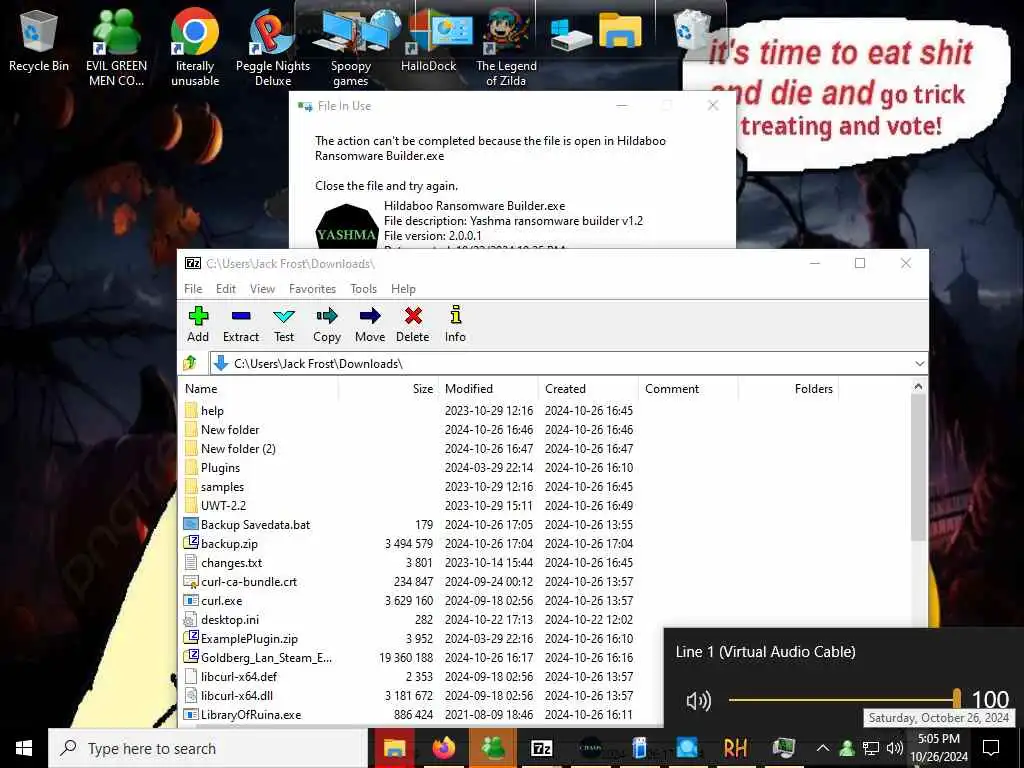Open the address bar path dropdown
This screenshot has width=1024, height=768.
pyautogui.click(x=920, y=363)
